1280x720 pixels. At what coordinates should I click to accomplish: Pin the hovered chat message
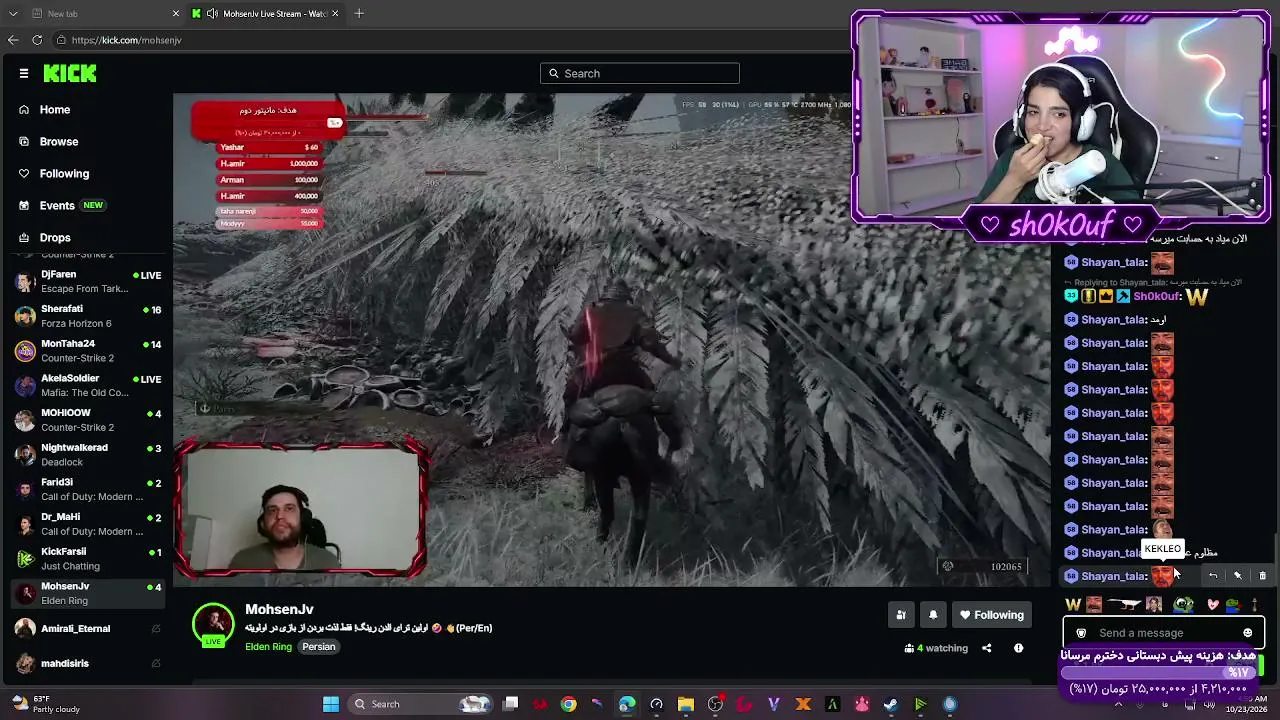pyautogui.click(x=1238, y=576)
